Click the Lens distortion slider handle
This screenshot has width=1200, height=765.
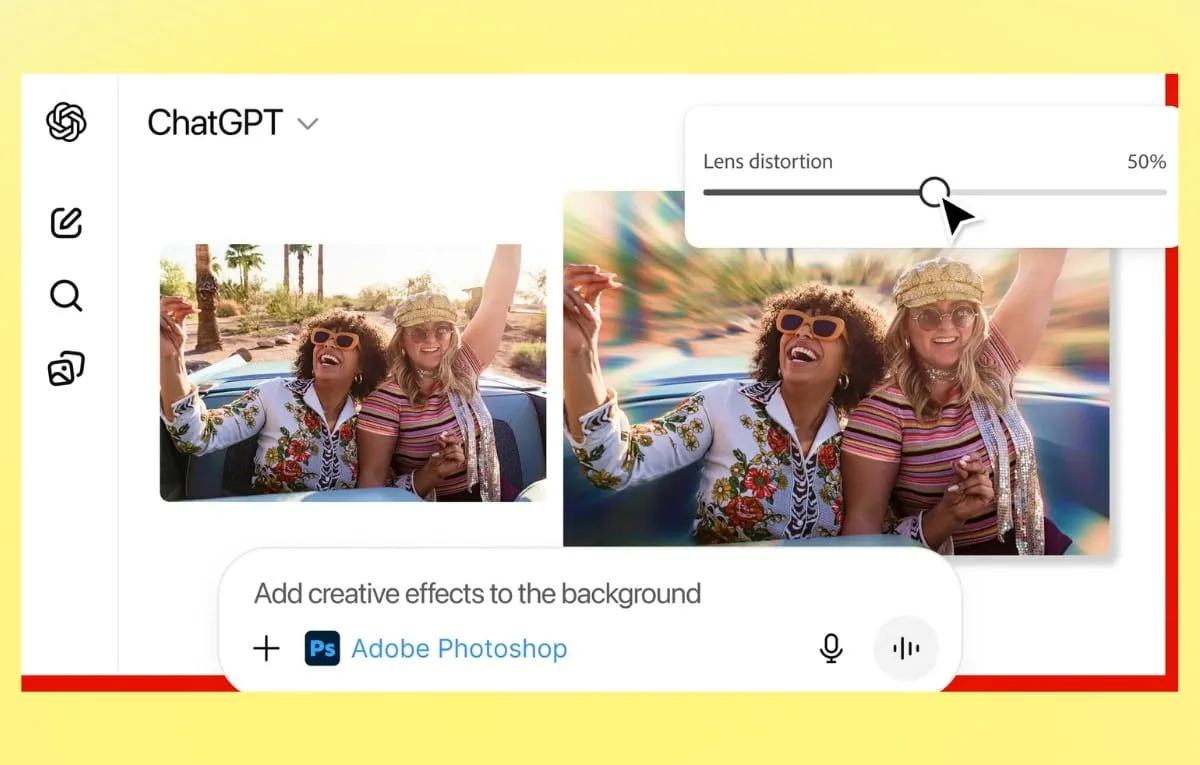click(934, 191)
